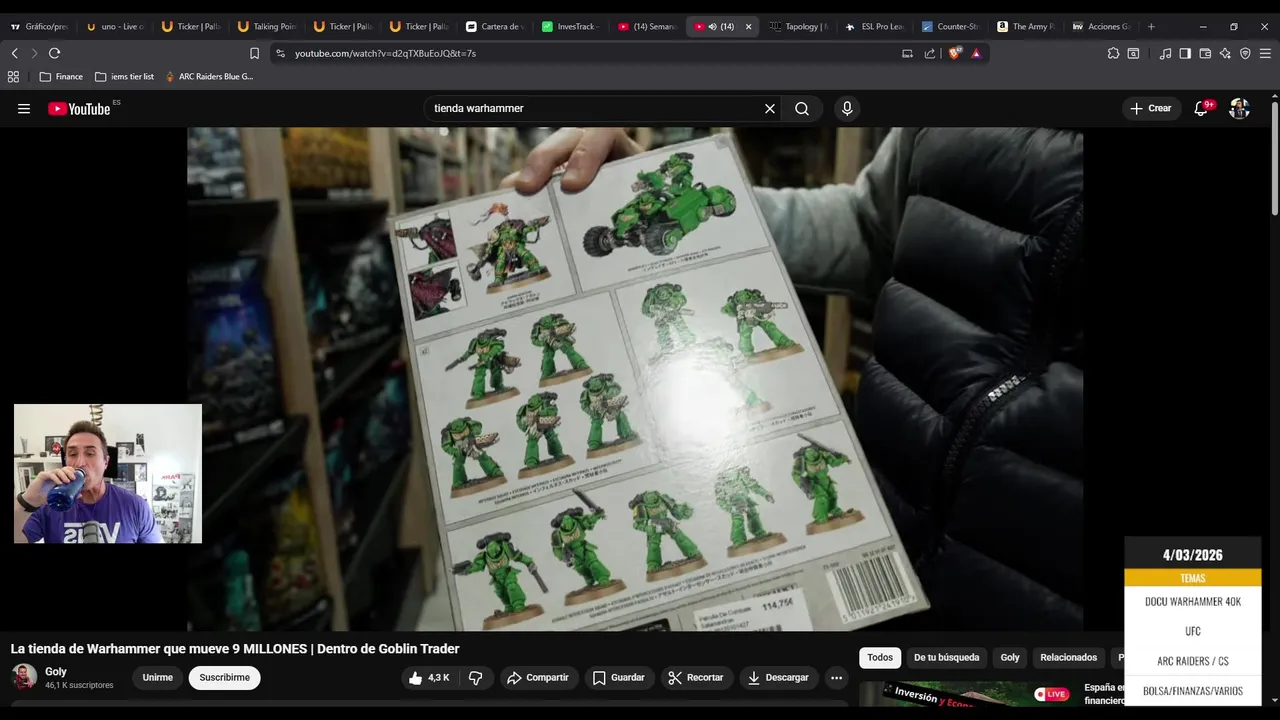Viewport: 1280px width, 720px height.
Task: Close the active YouTube tab
Action: (x=748, y=27)
